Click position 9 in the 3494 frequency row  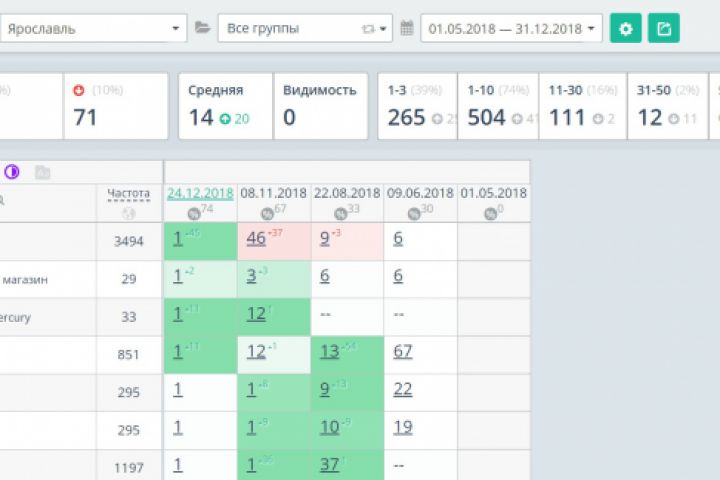[325, 238]
